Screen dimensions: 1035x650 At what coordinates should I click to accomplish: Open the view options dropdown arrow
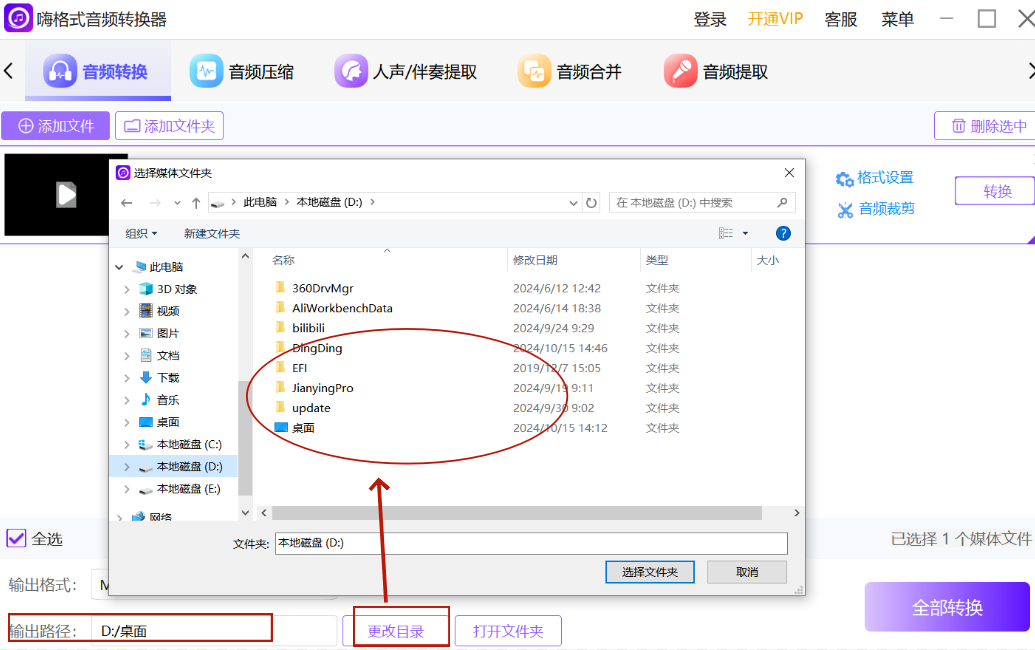[x=745, y=233]
